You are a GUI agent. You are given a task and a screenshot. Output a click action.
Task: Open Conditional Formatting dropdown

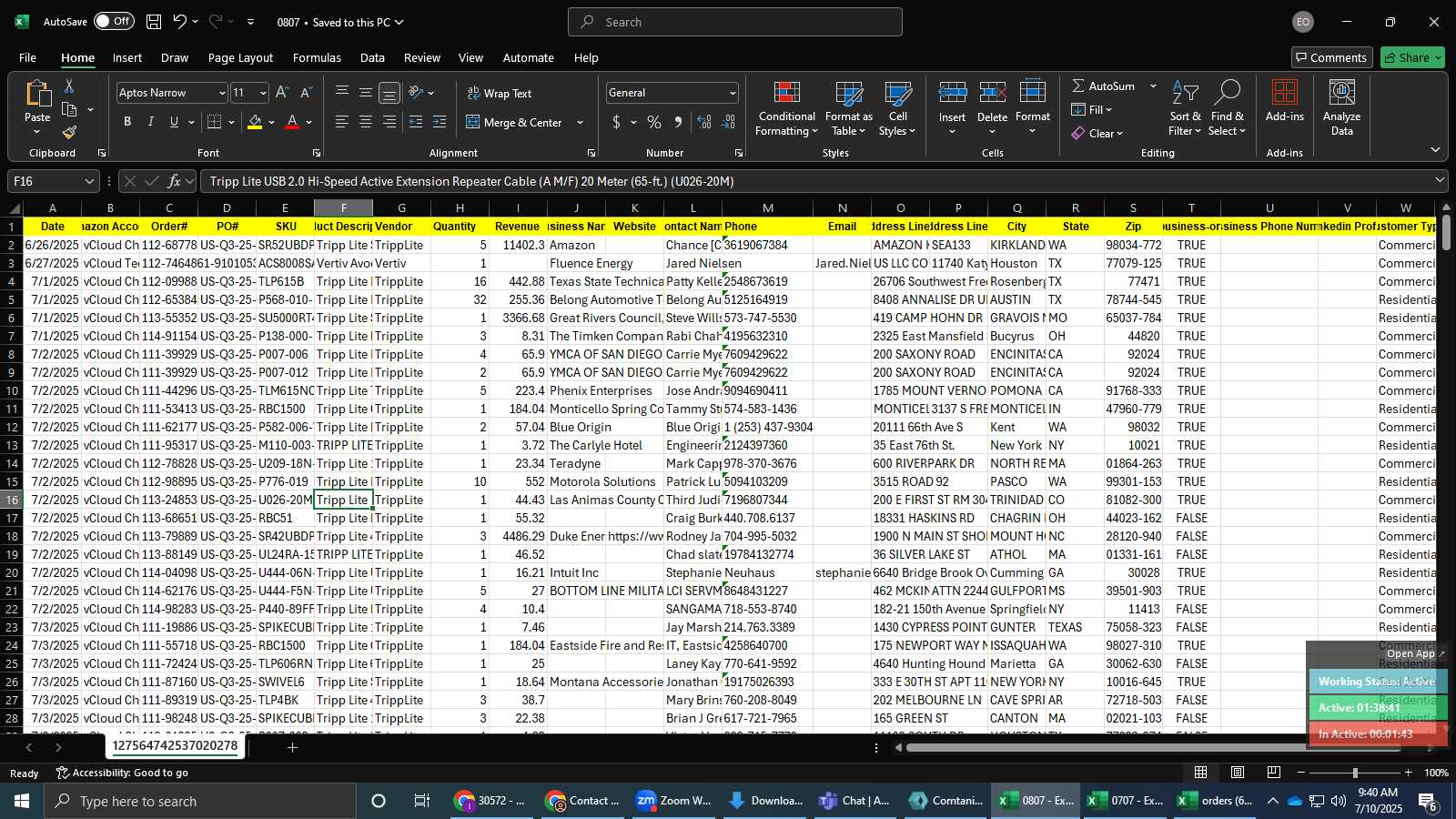point(786,108)
